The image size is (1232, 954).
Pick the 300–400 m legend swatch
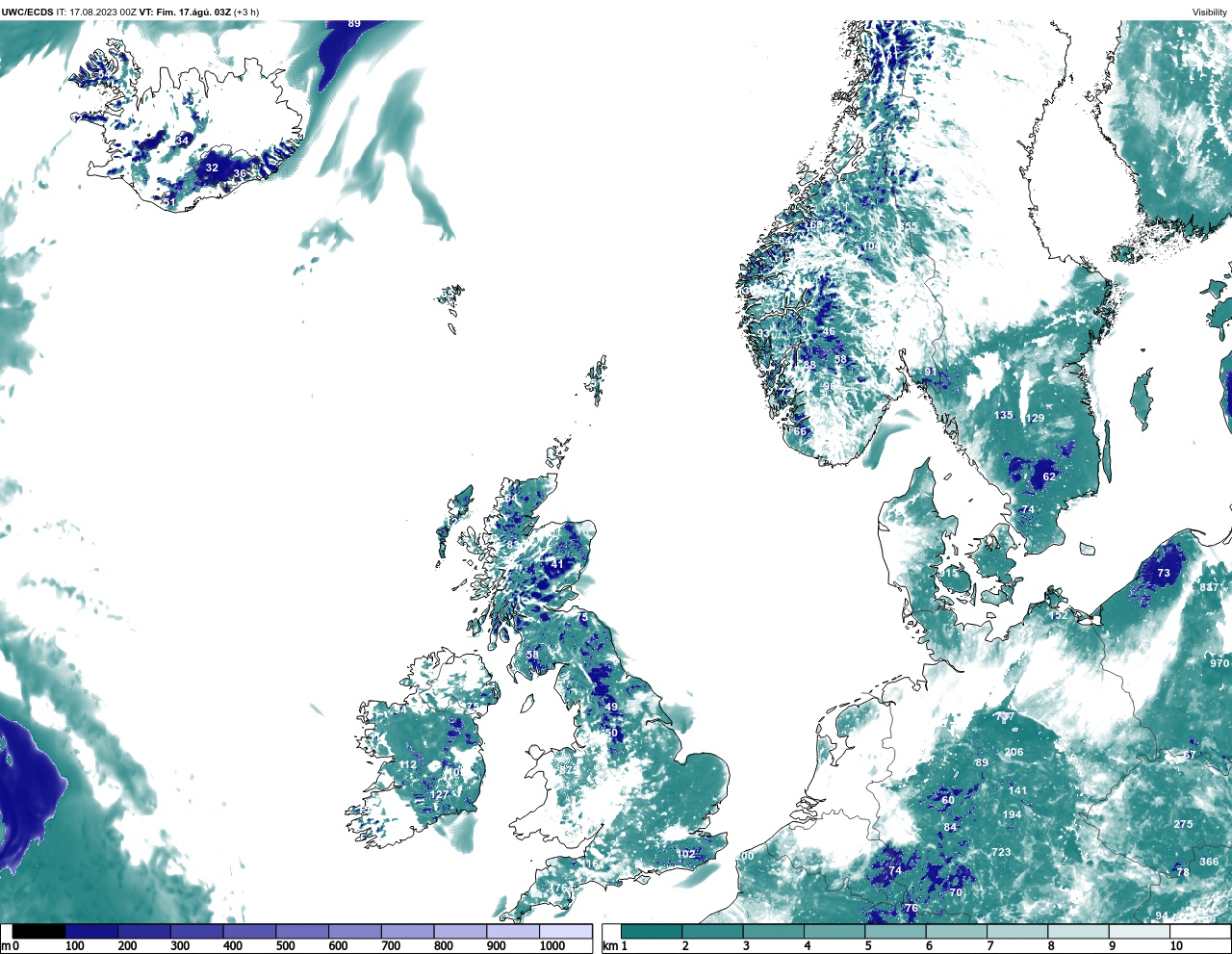(197, 932)
